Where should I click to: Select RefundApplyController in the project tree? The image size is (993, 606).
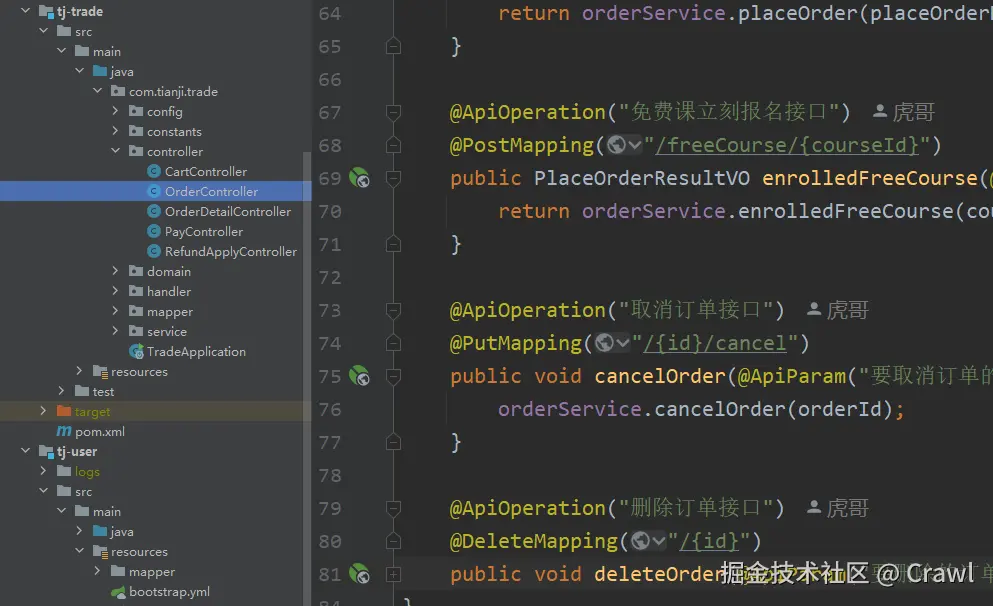pos(231,251)
